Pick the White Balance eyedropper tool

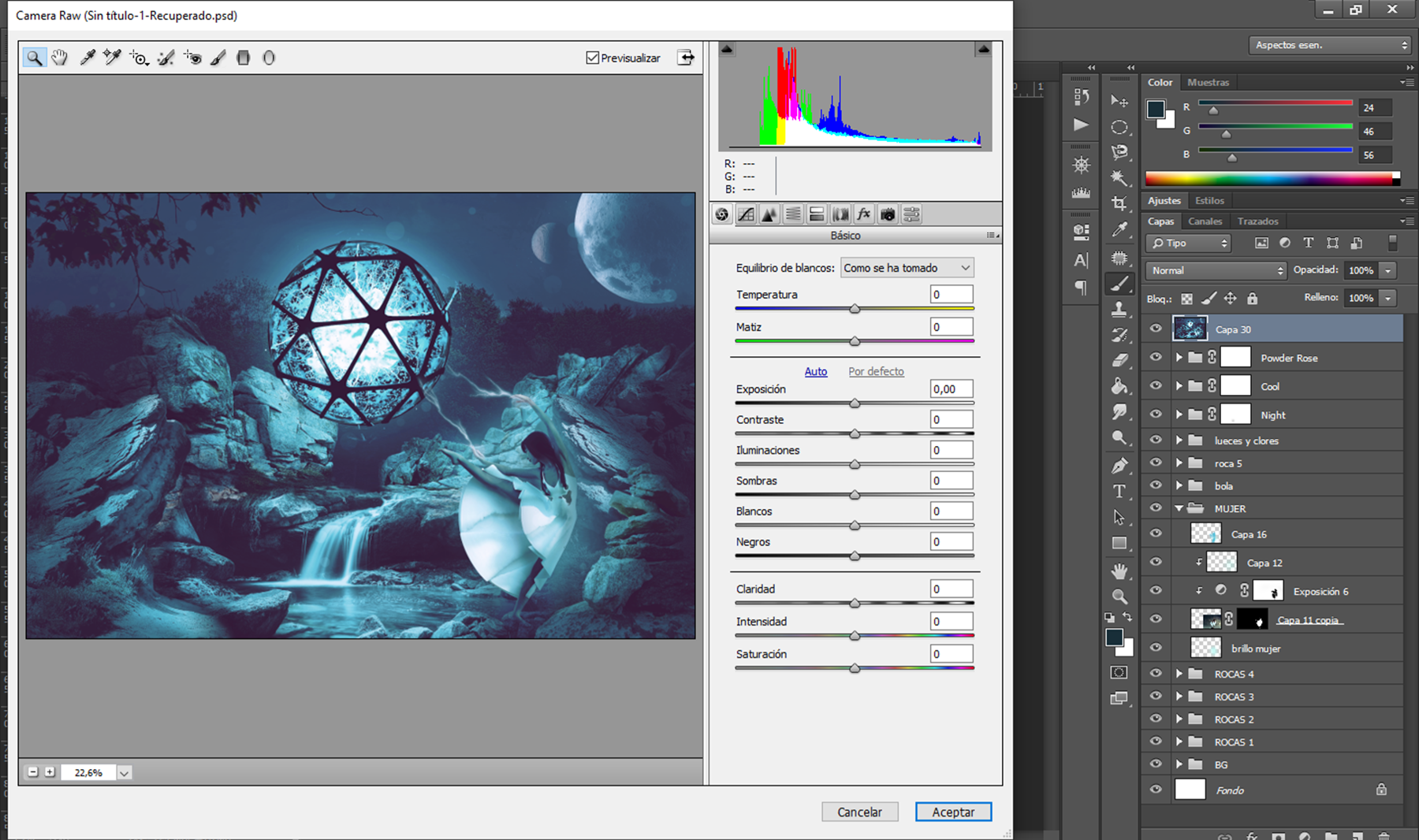tap(87, 58)
